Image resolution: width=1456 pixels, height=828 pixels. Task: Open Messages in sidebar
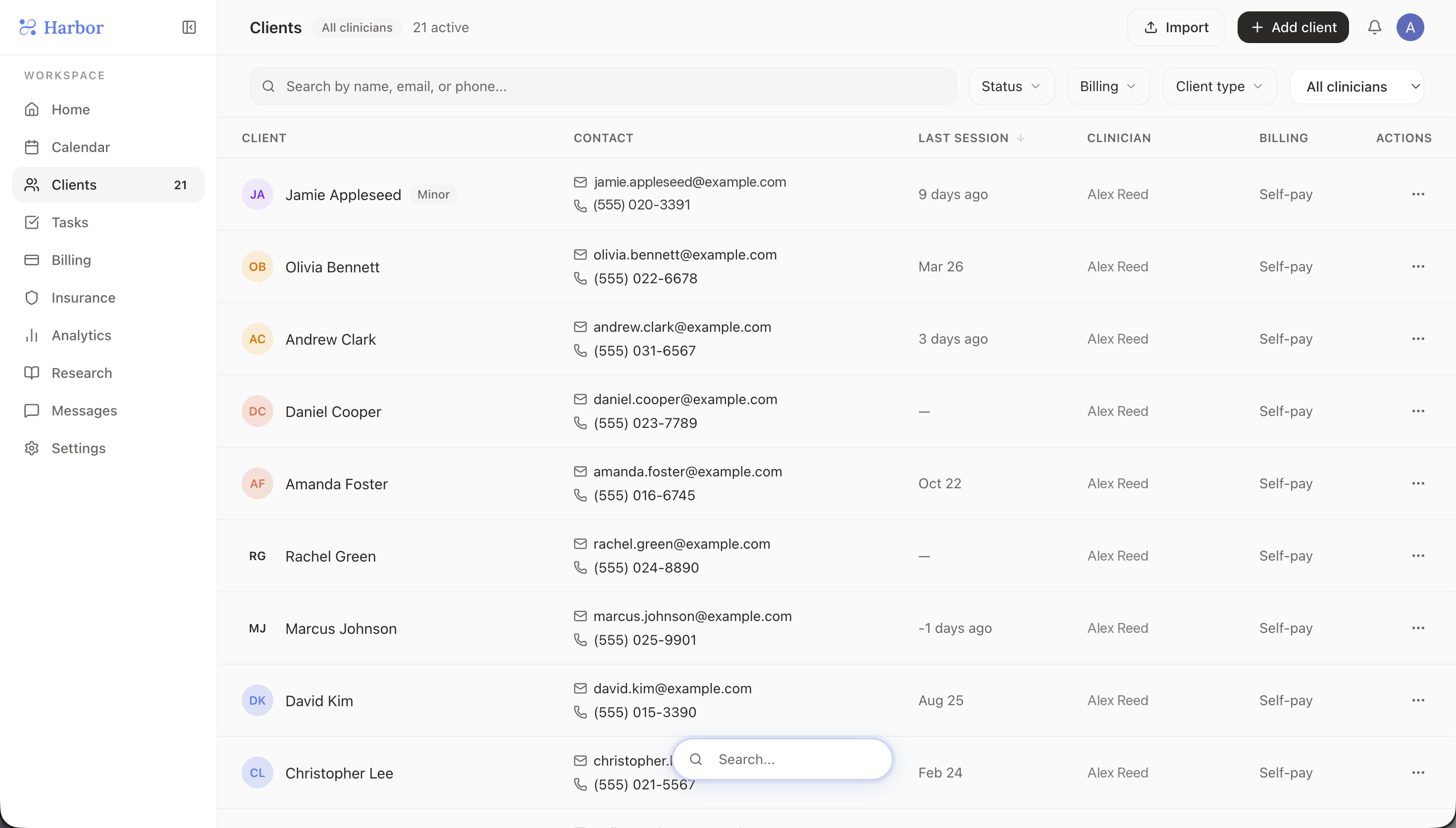coord(108,411)
